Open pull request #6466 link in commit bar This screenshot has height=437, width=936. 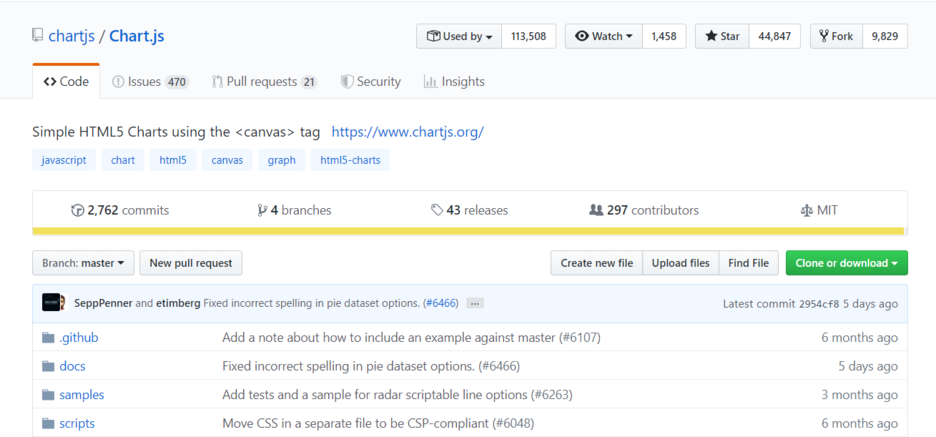(x=441, y=303)
